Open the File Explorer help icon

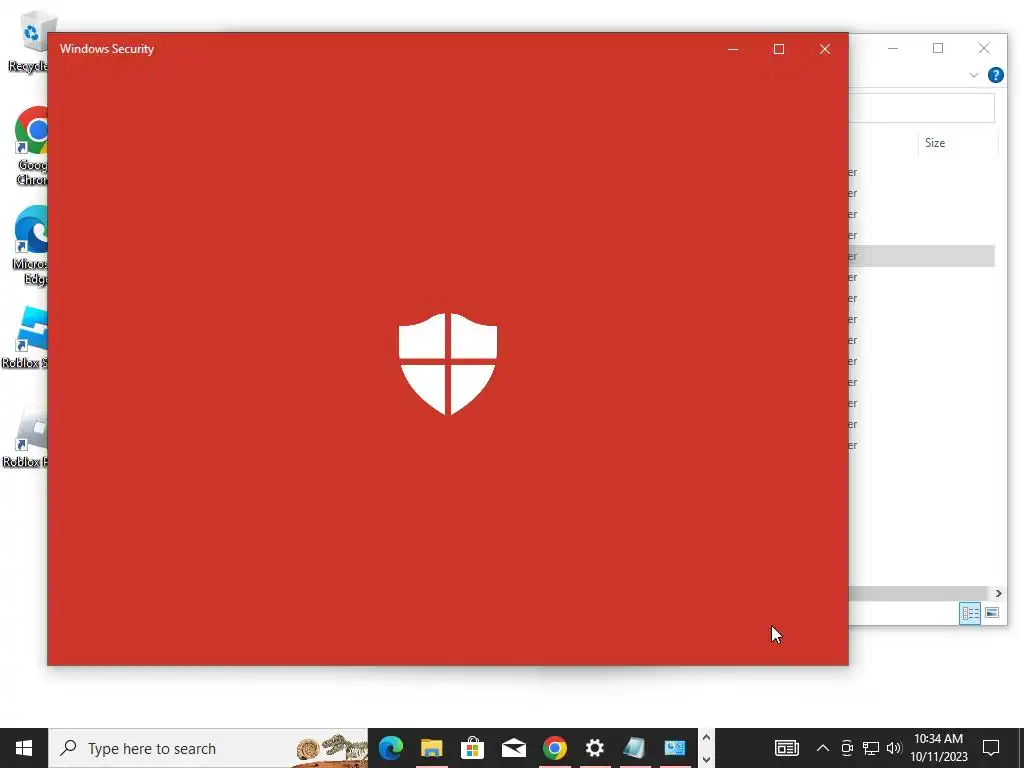point(995,75)
